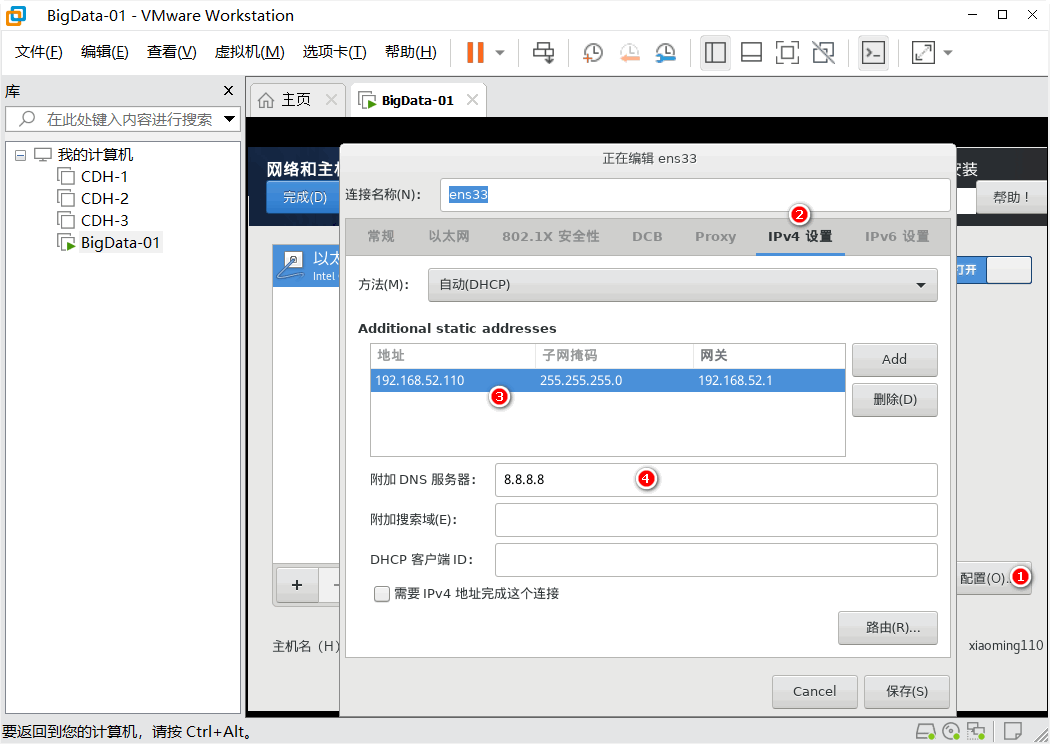Save the connection with 保存(S)
This screenshot has height=744, width=1050.
click(x=906, y=691)
